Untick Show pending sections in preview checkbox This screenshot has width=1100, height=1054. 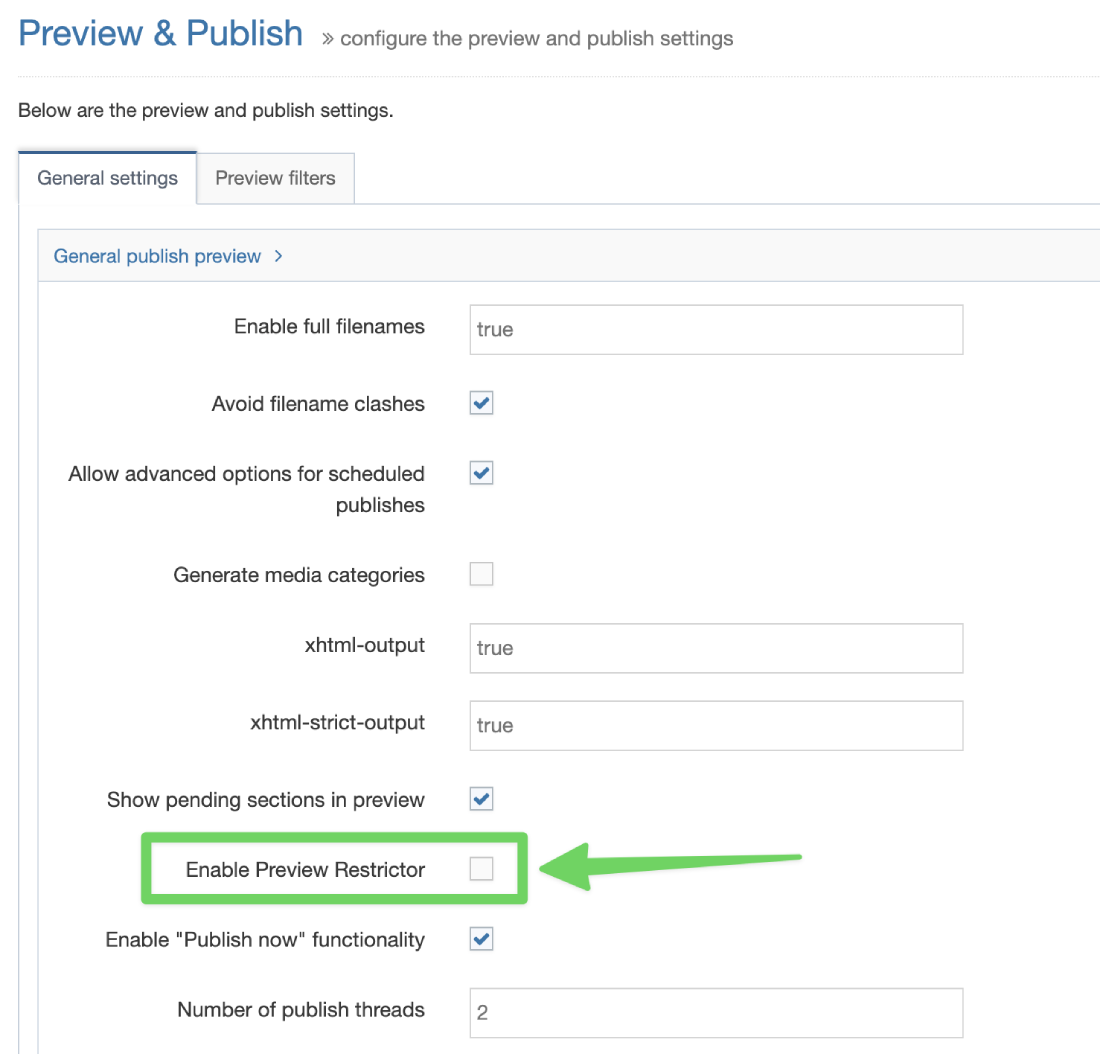[482, 799]
